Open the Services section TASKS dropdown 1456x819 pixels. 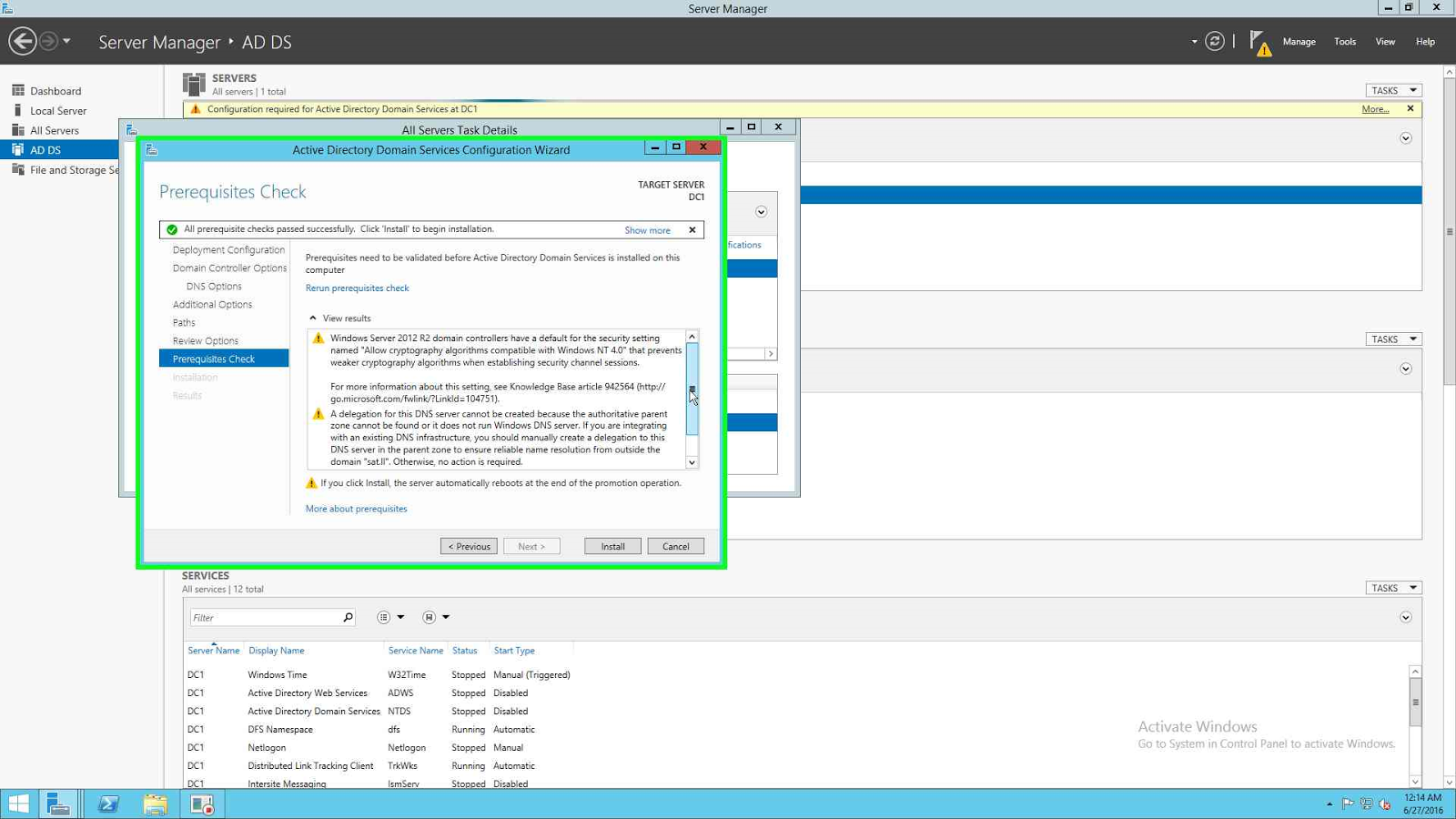(1393, 588)
